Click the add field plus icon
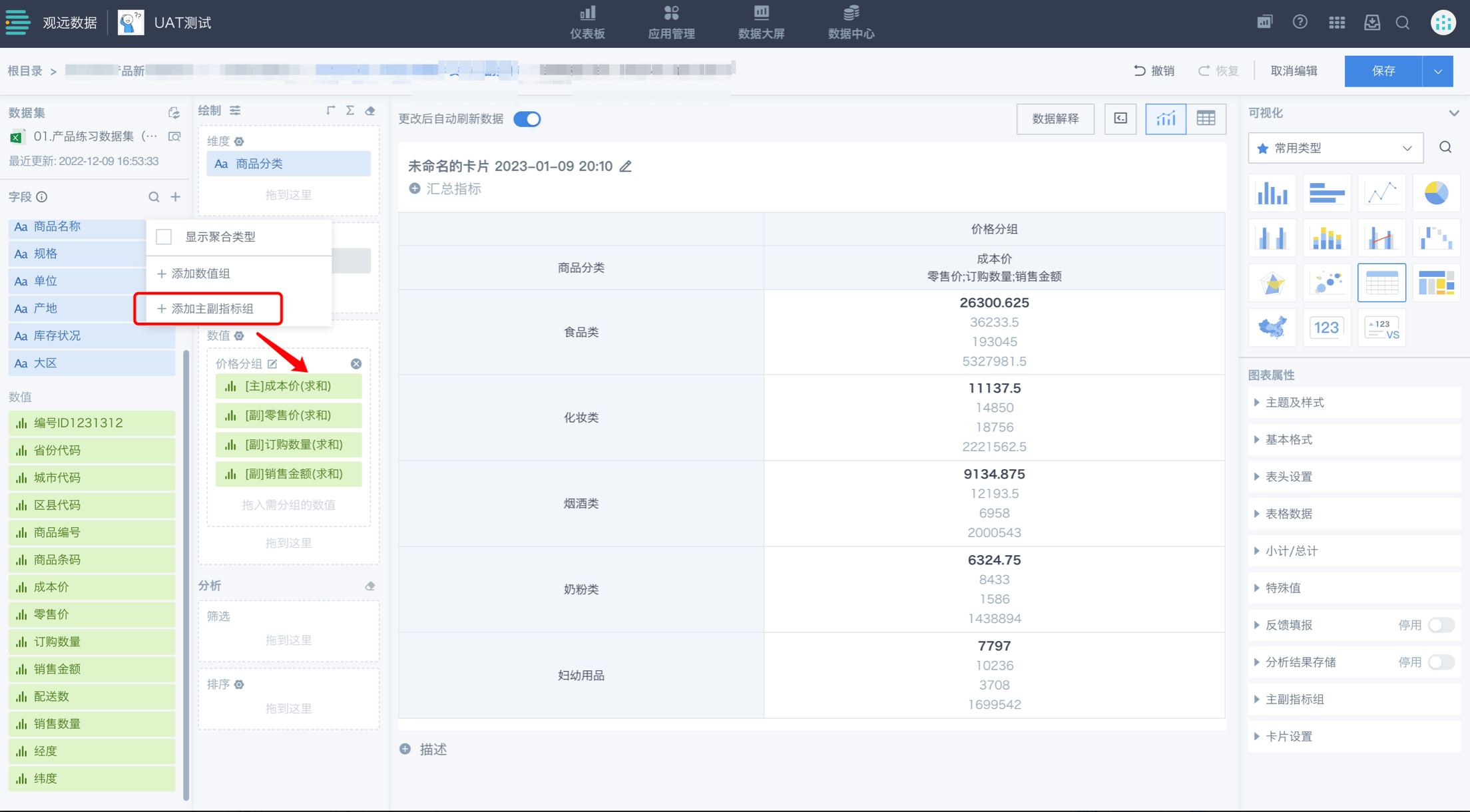The width and height of the screenshot is (1470, 812). 176,197
